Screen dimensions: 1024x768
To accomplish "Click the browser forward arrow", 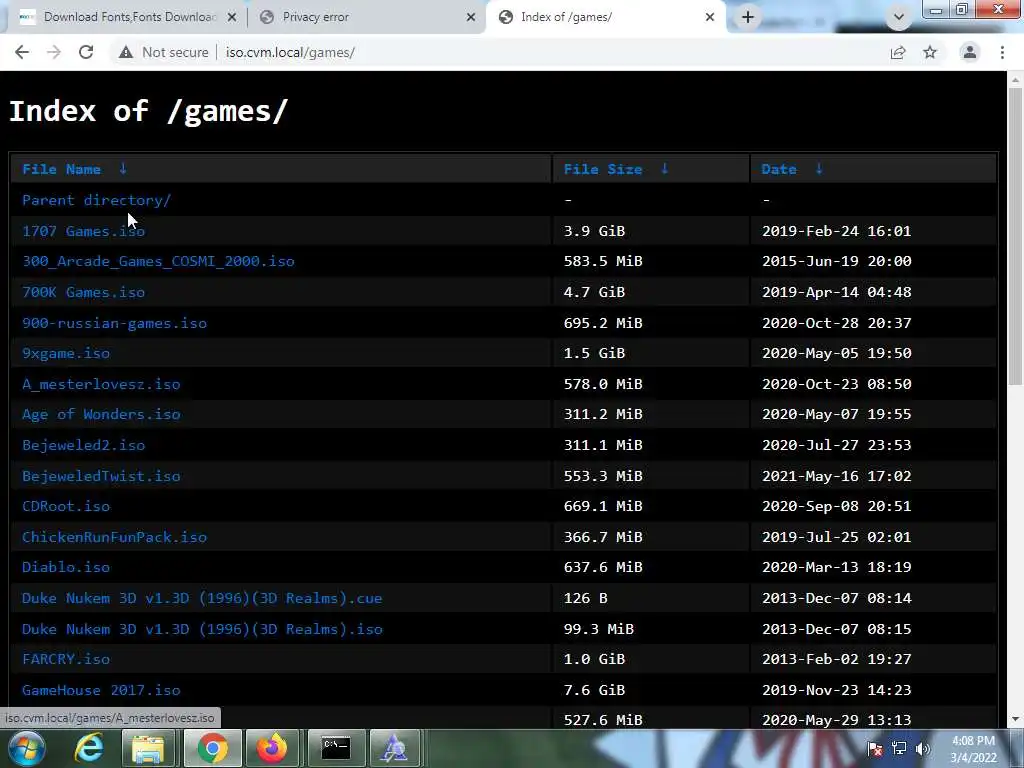I will 54,52.
